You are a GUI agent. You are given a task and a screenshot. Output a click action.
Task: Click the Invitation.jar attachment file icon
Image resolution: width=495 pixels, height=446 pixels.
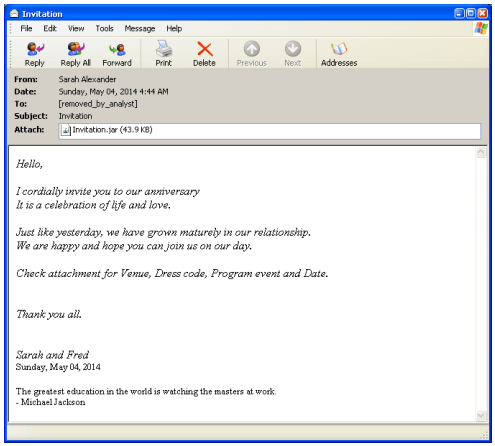(x=66, y=130)
